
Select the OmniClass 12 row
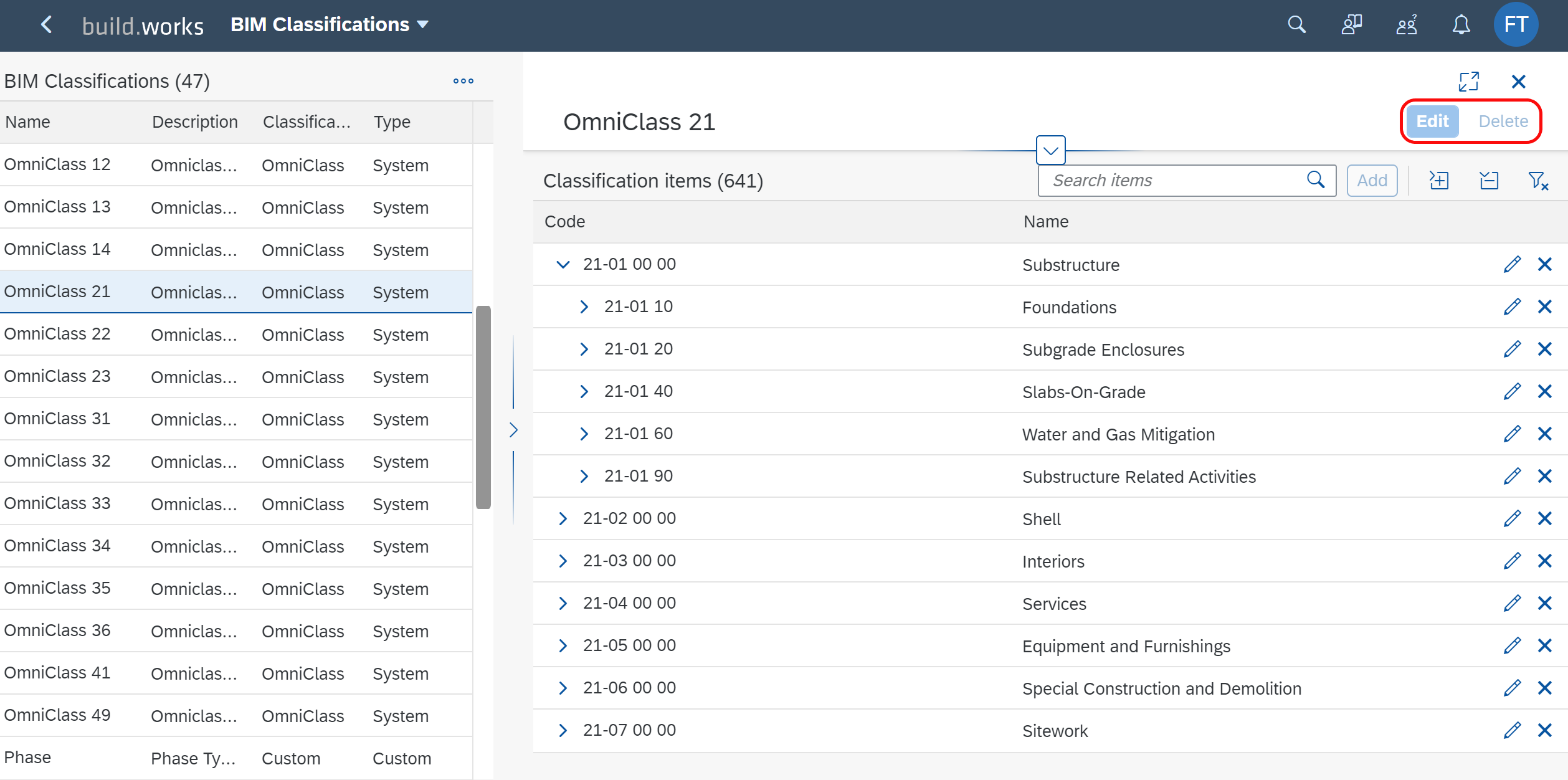(x=236, y=164)
